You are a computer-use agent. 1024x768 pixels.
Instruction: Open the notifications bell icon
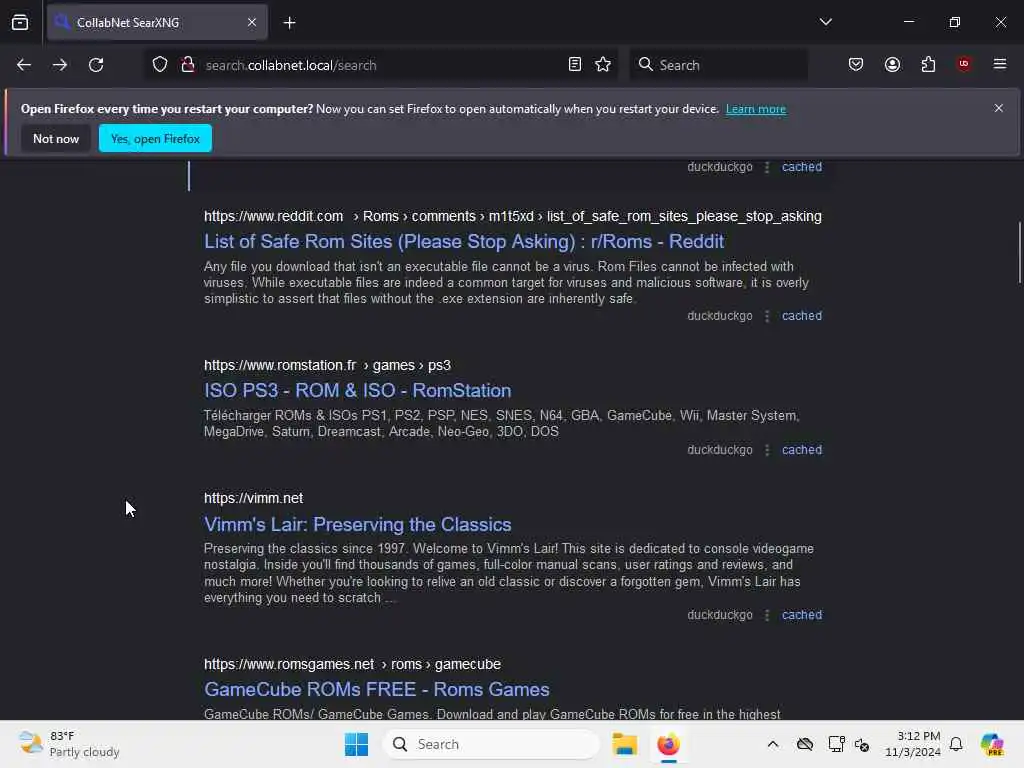956,744
